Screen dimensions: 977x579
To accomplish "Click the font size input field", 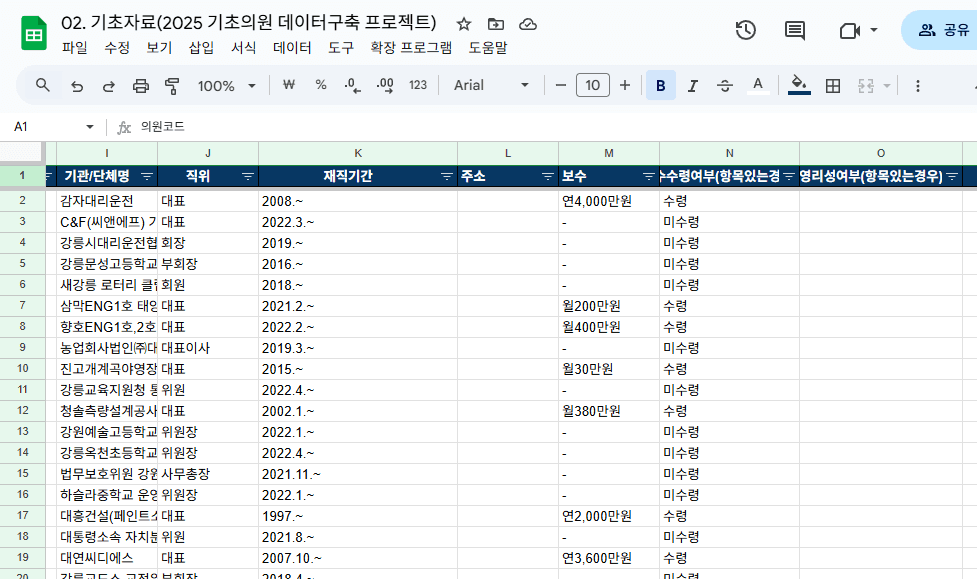I will pos(592,86).
